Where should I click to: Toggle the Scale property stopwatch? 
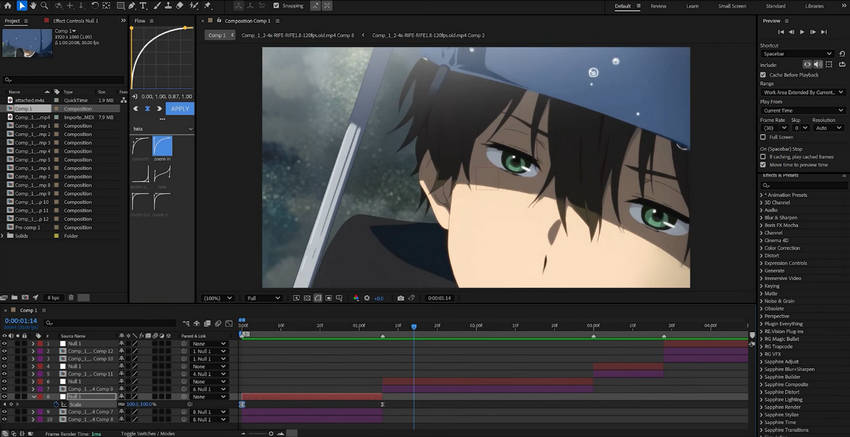(56, 404)
